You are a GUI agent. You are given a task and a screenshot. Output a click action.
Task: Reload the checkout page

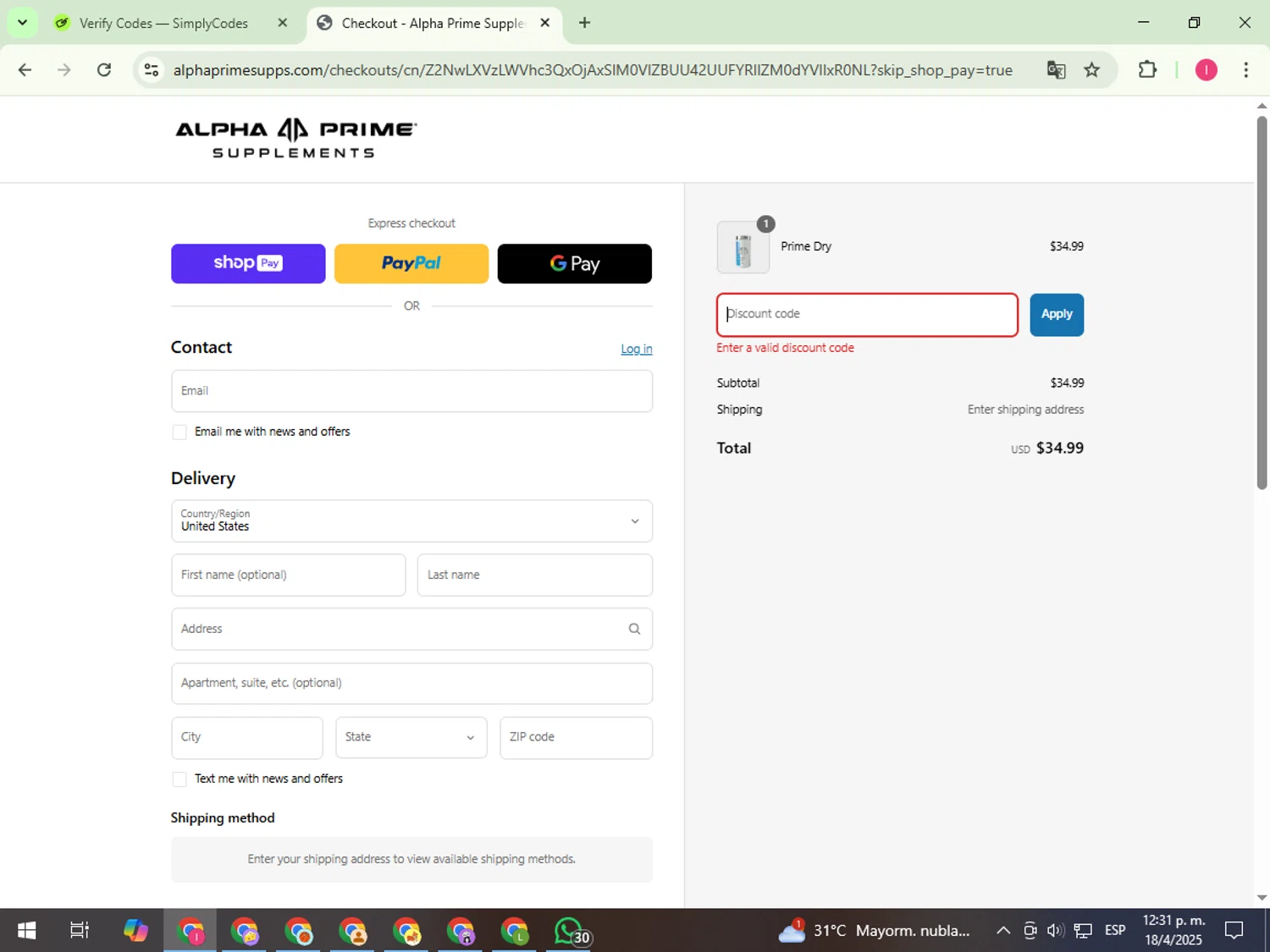[104, 70]
